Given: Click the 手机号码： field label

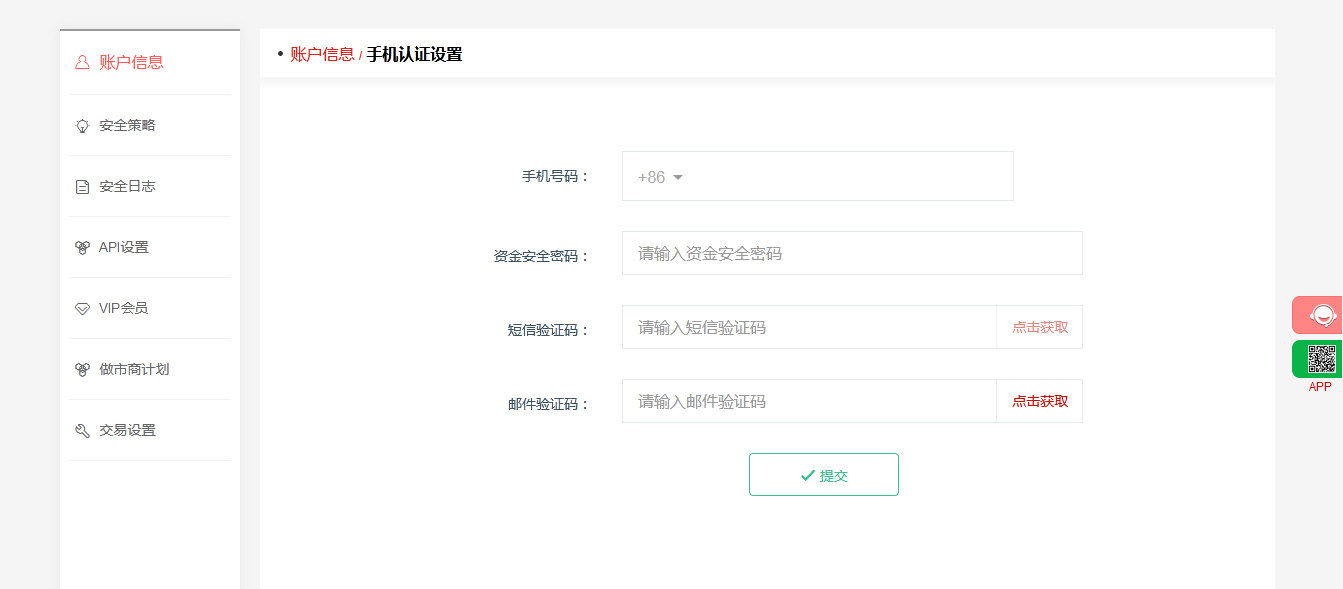Looking at the screenshot, I should pyautogui.click(x=556, y=177).
